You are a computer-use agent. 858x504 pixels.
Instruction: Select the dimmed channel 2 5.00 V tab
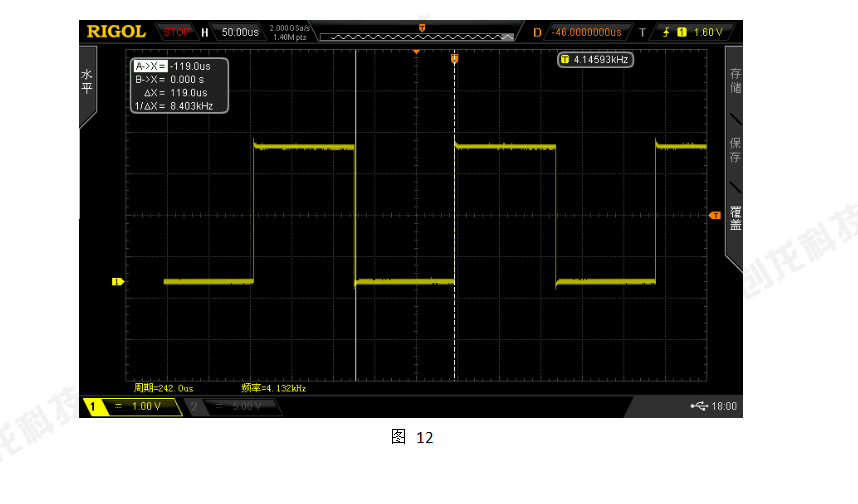click(233, 407)
